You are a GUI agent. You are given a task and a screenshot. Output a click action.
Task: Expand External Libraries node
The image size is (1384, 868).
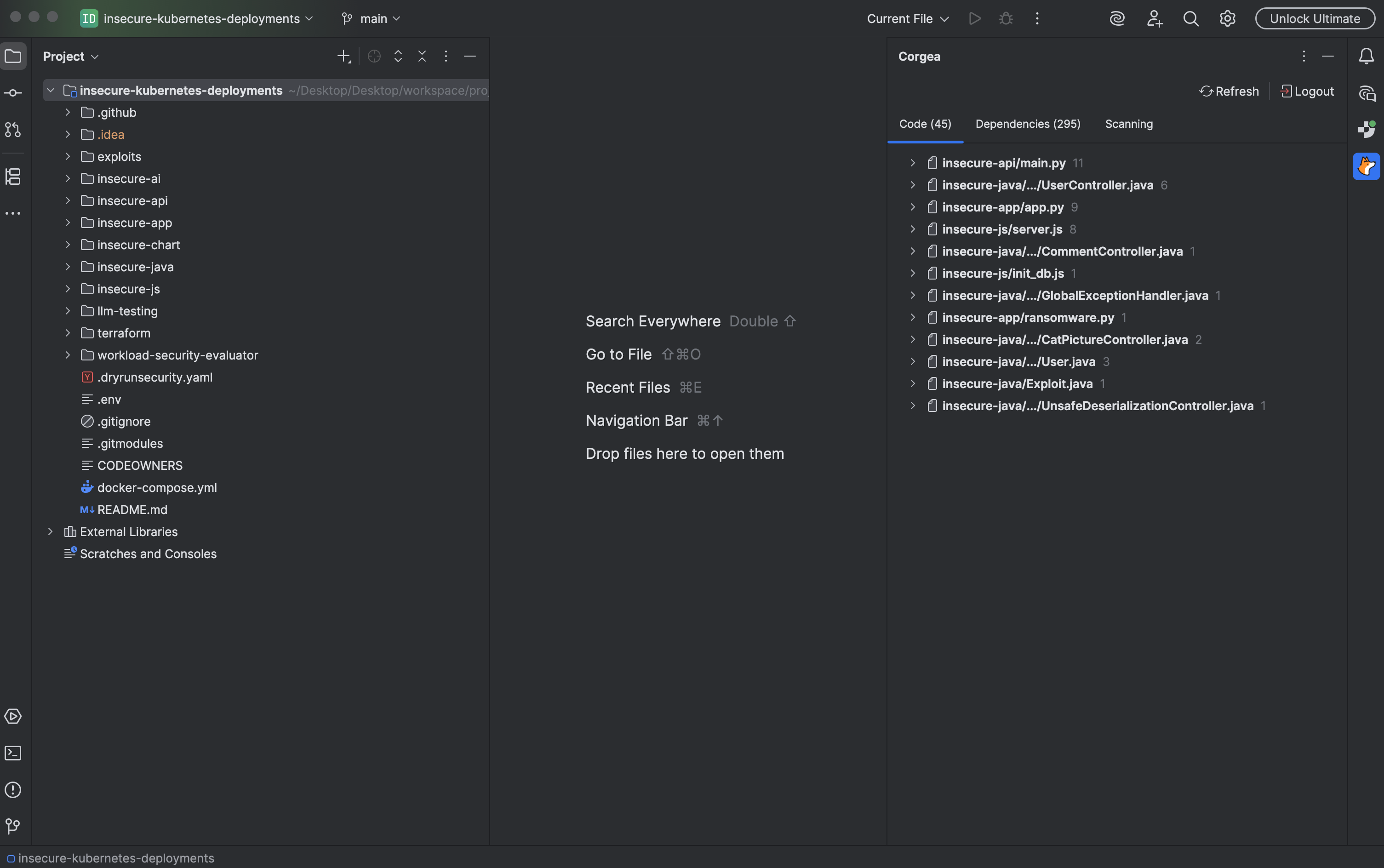click(x=51, y=531)
